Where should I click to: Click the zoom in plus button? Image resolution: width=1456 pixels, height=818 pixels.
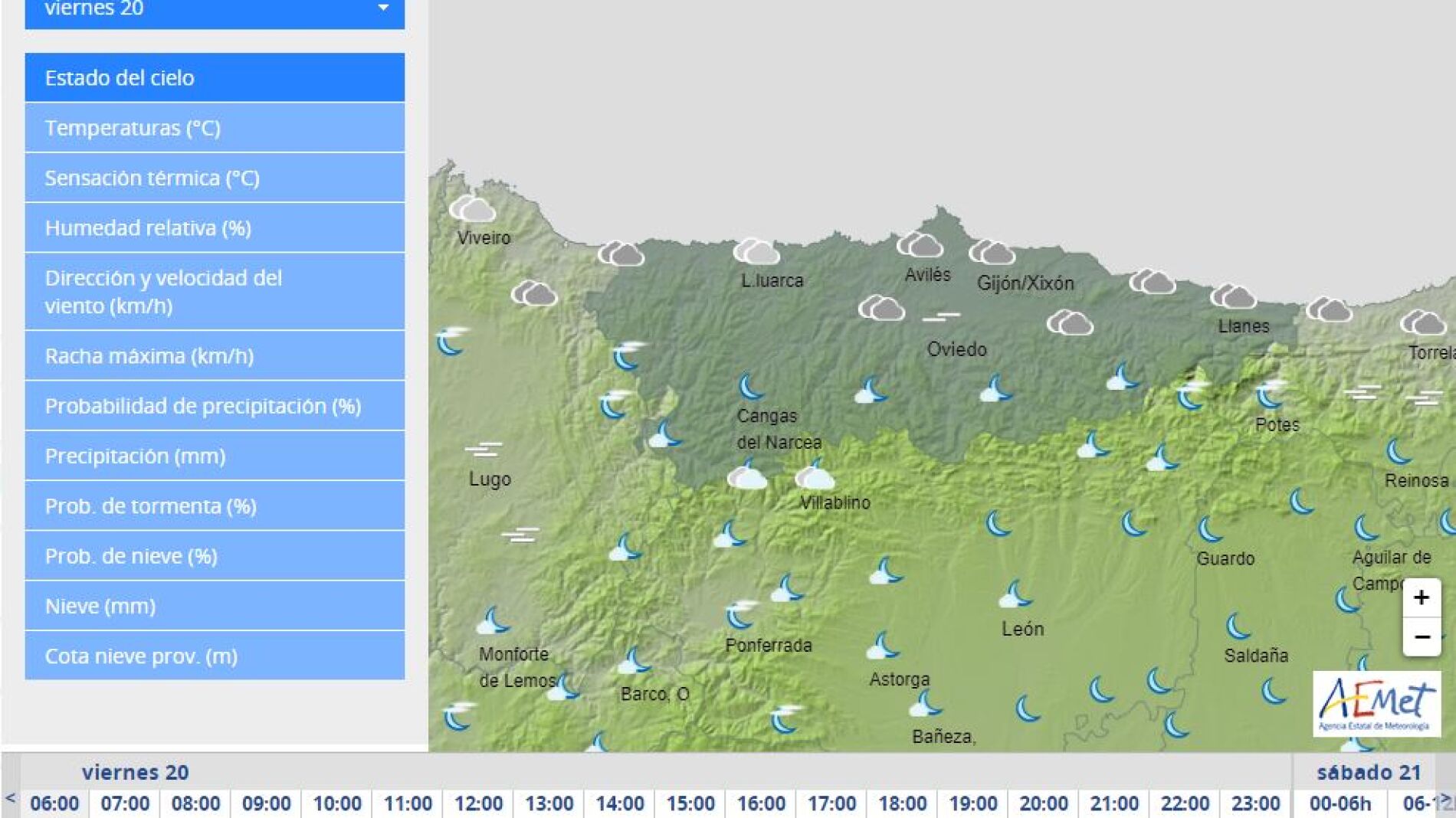coord(1421,597)
